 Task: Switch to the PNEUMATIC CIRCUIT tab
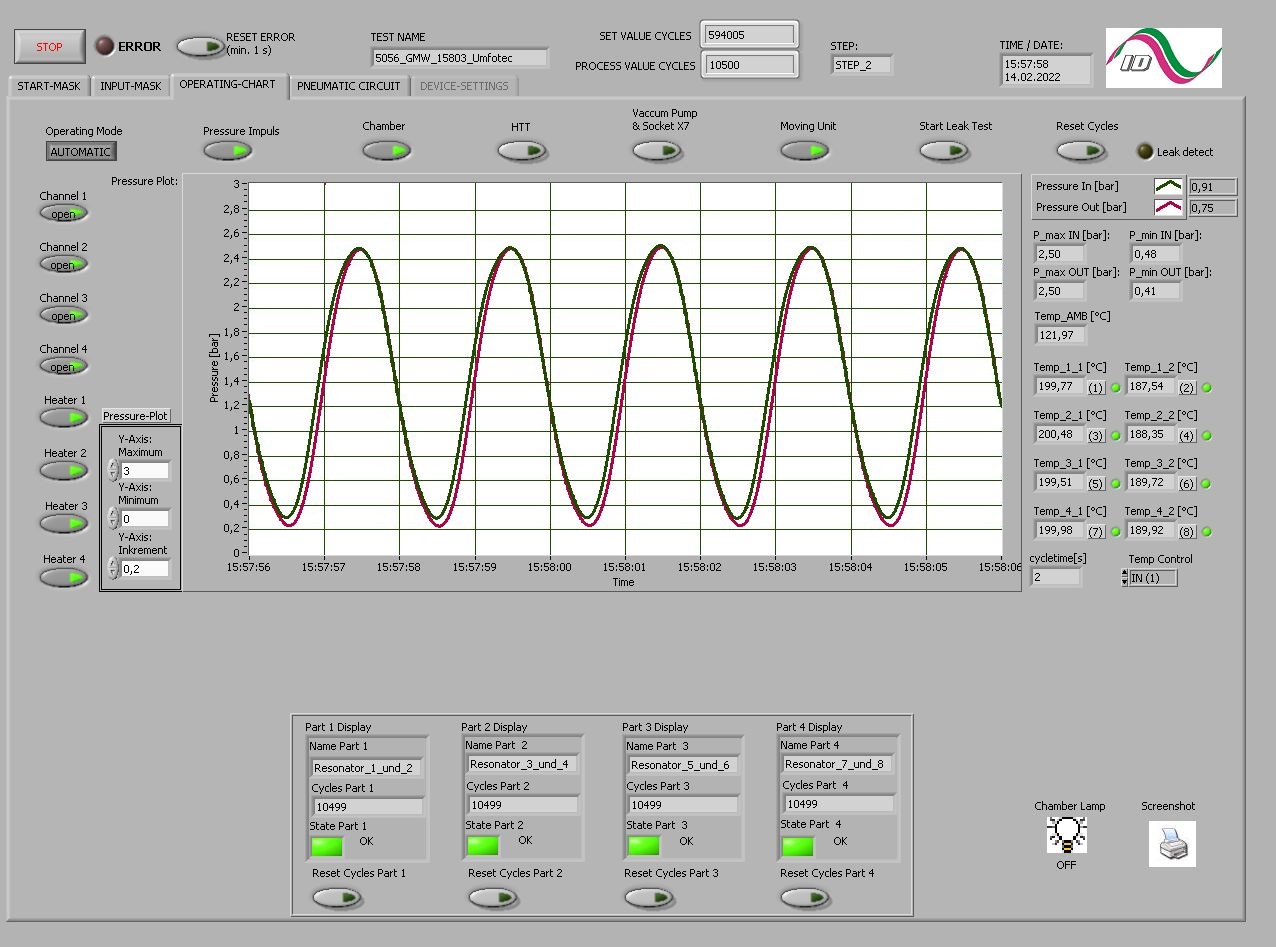pyautogui.click(x=349, y=86)
